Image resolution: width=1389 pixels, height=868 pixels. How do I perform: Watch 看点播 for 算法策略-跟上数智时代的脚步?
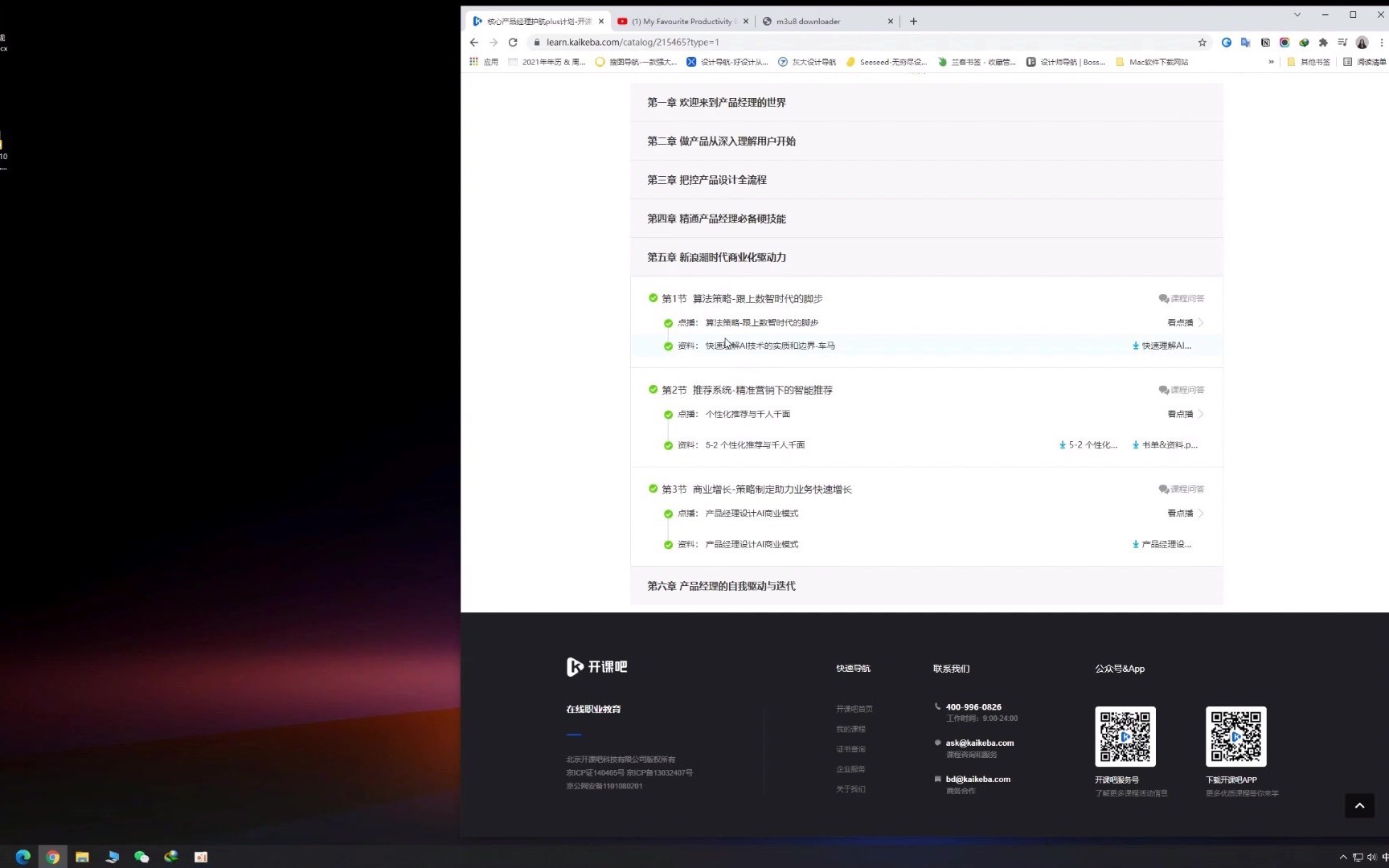coord(1185,322)
